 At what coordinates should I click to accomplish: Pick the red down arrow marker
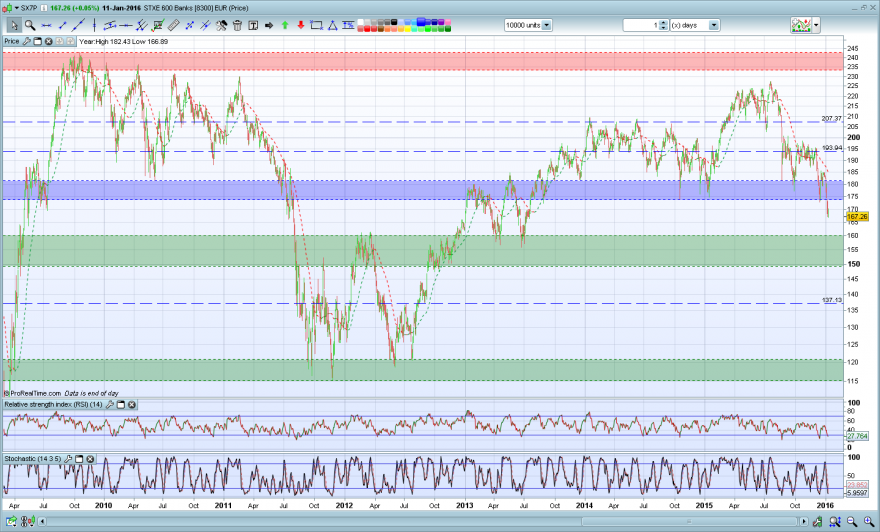click(301, 25)
